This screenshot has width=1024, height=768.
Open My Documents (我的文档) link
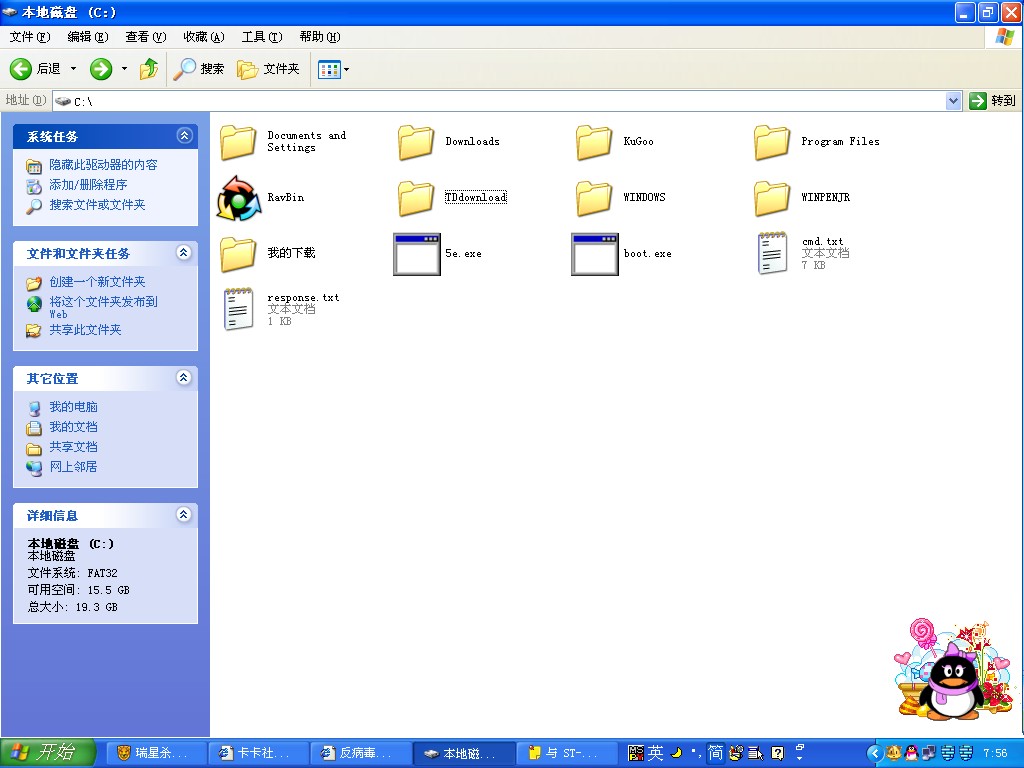click(x=73, y=427)
